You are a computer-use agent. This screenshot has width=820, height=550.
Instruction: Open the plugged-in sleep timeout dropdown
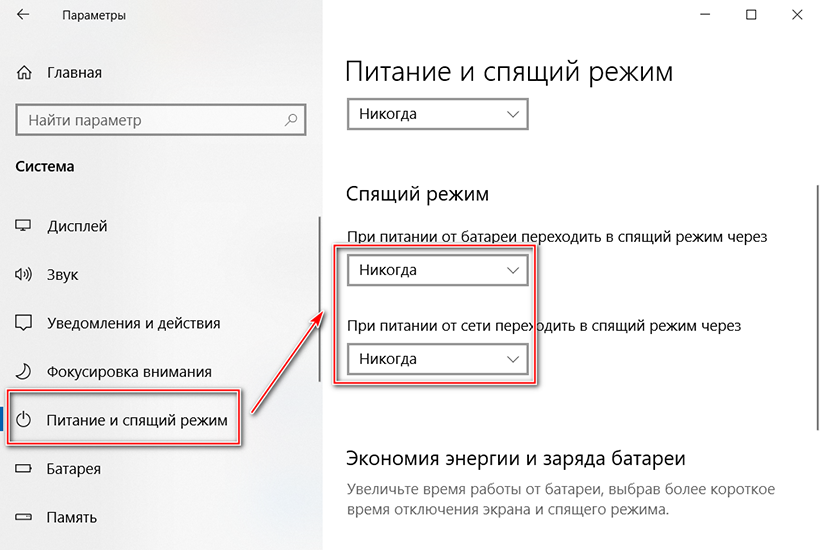437,358
